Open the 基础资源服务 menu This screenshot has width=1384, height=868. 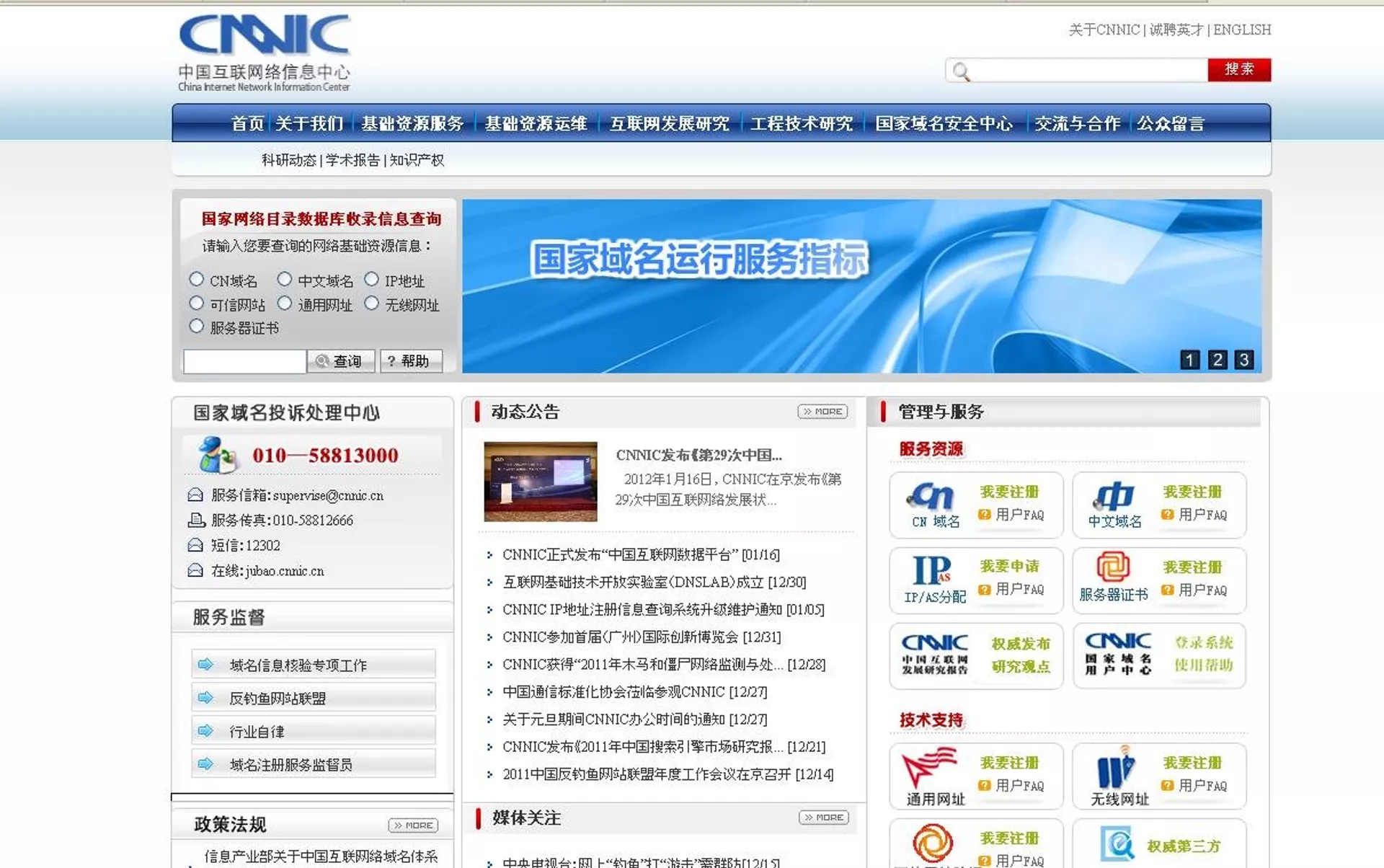coord(412,123)
